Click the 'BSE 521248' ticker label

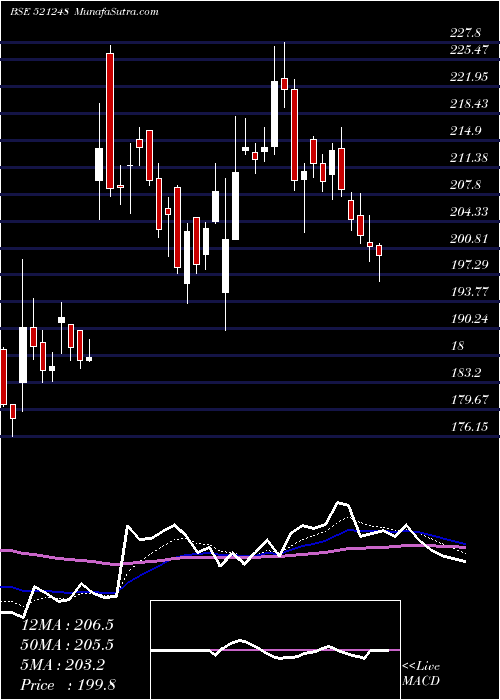(x=39, y=12)
